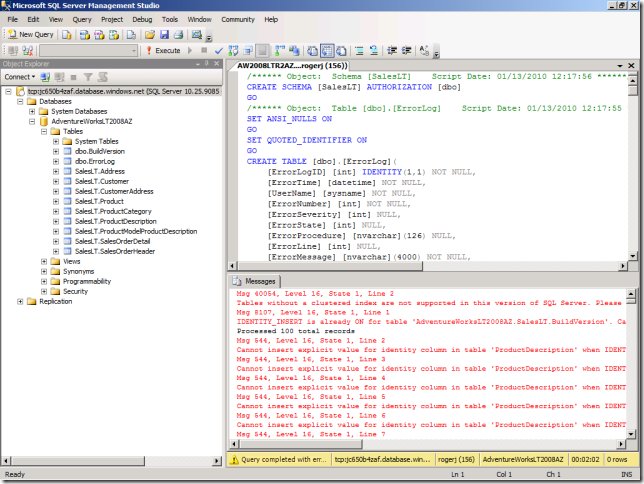Click Uncomment Selected Lines icon

pos(374,51)
